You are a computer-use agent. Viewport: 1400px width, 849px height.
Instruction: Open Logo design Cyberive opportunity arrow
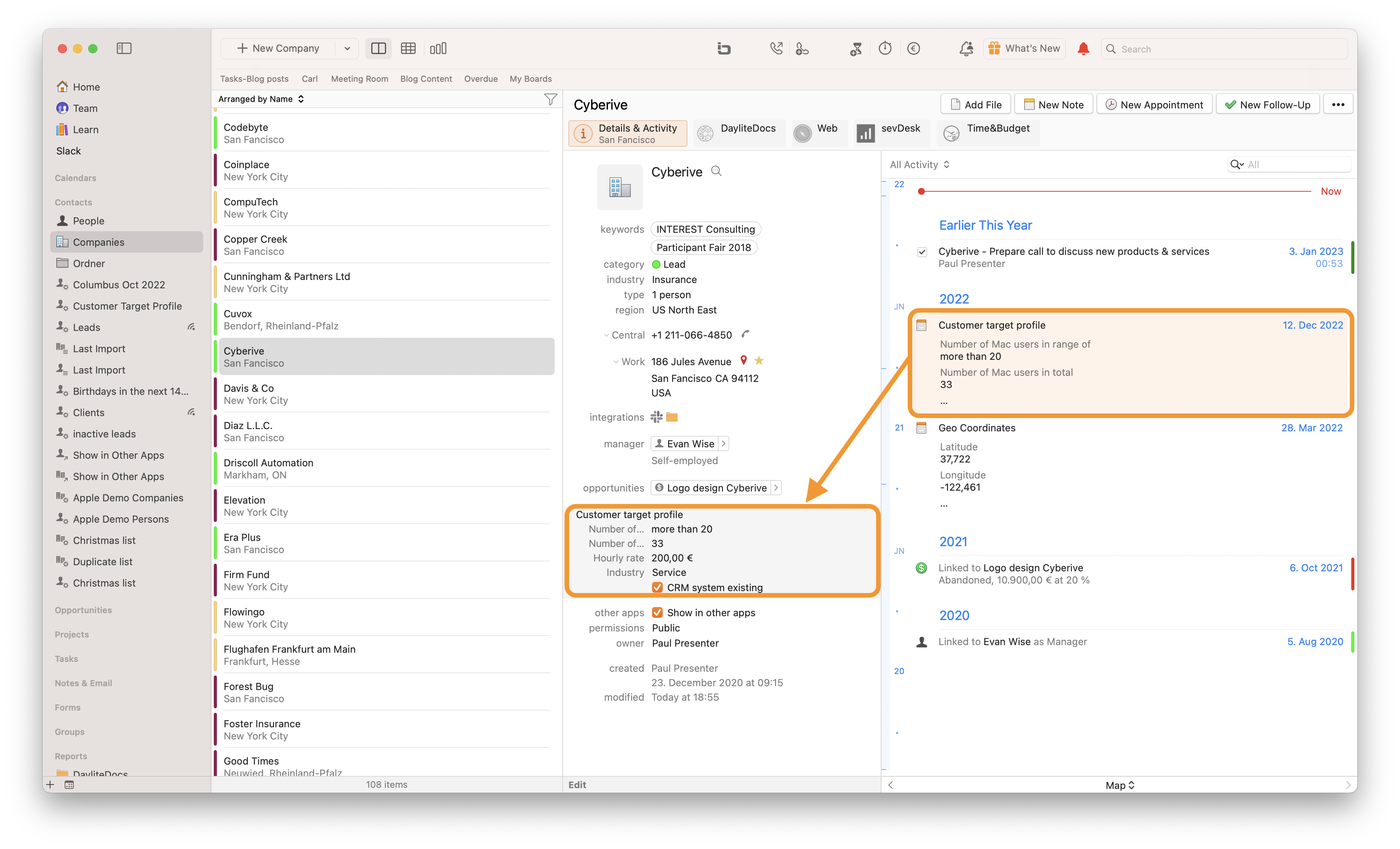tap(776, 488)
